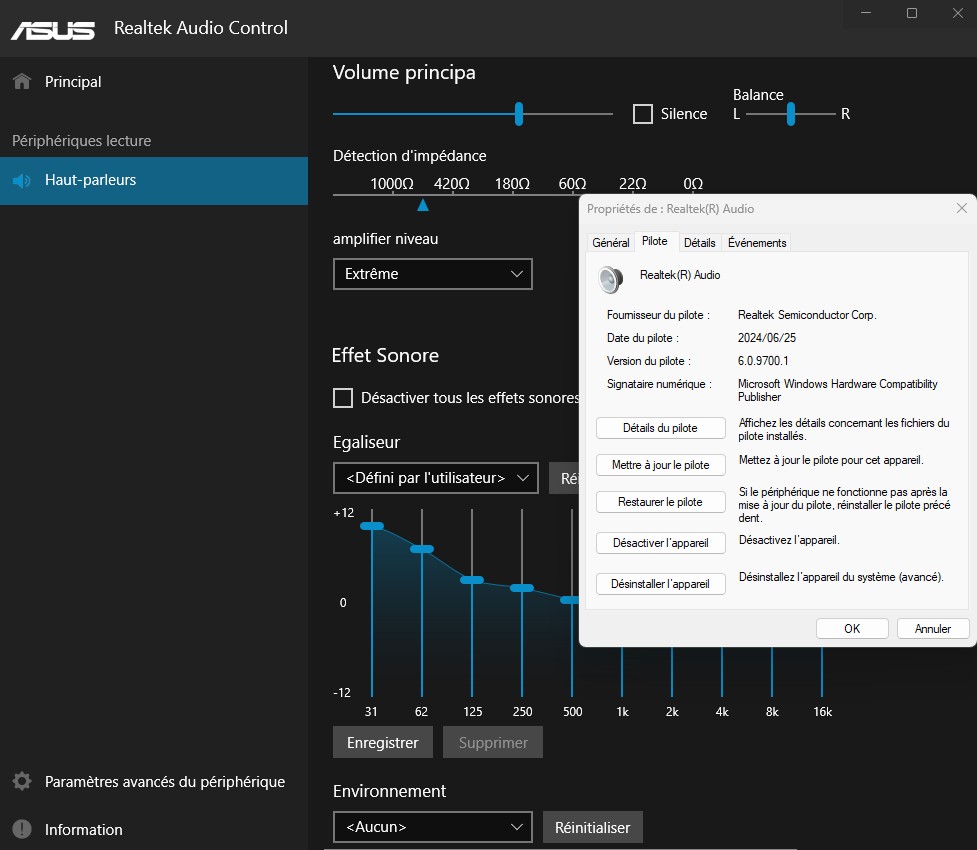Expand the amplifier niveau Extrême dropdown
The image size is (977, 850).
coord(432,274)
